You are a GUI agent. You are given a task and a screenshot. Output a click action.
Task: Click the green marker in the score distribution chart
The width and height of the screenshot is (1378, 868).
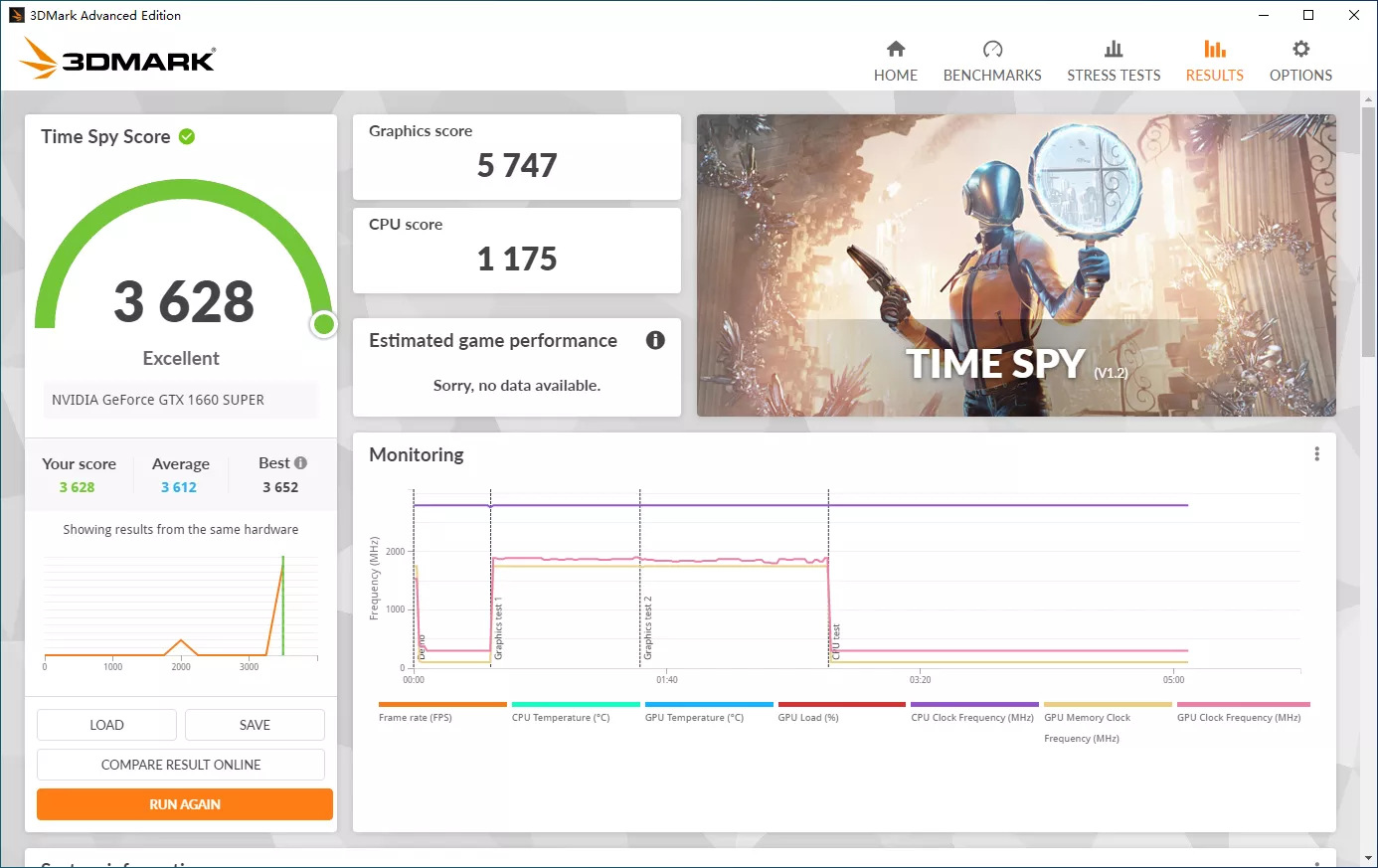click(x=283, y=606)
